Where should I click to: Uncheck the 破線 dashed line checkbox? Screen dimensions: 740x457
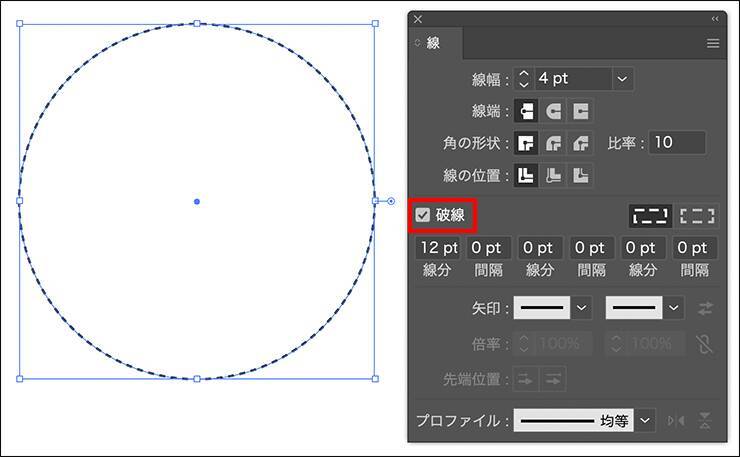(x=423, y=215)
